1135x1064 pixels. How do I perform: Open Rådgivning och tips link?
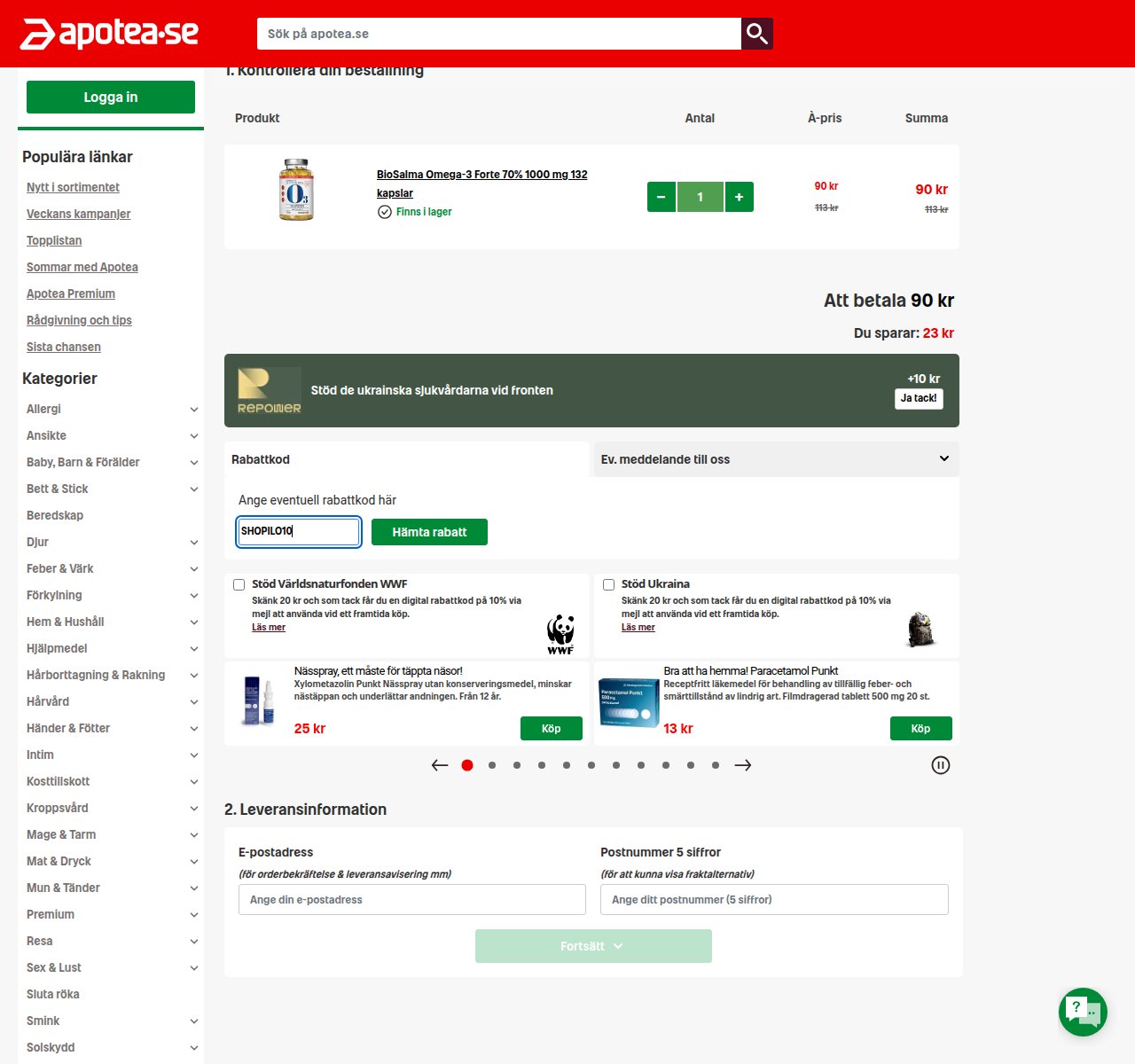click(79, 320)
